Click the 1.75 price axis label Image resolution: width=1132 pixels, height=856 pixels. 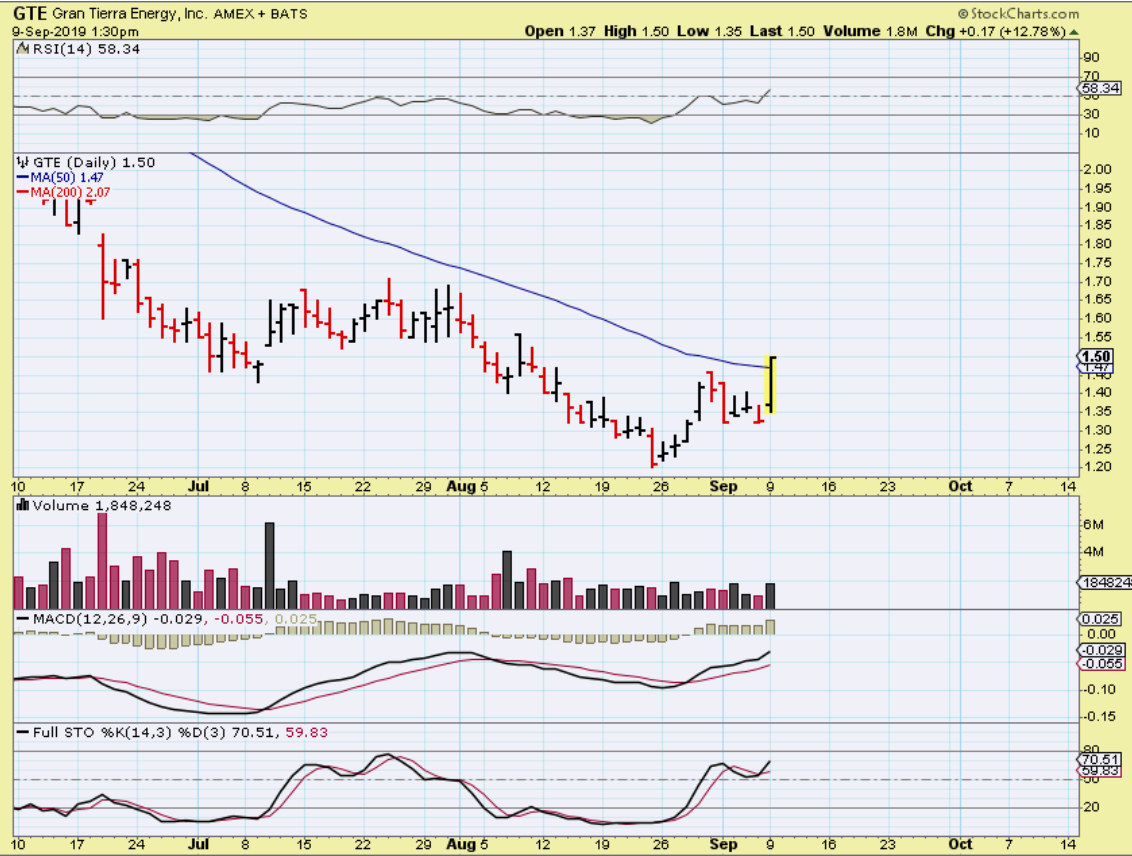(1098, 263)
